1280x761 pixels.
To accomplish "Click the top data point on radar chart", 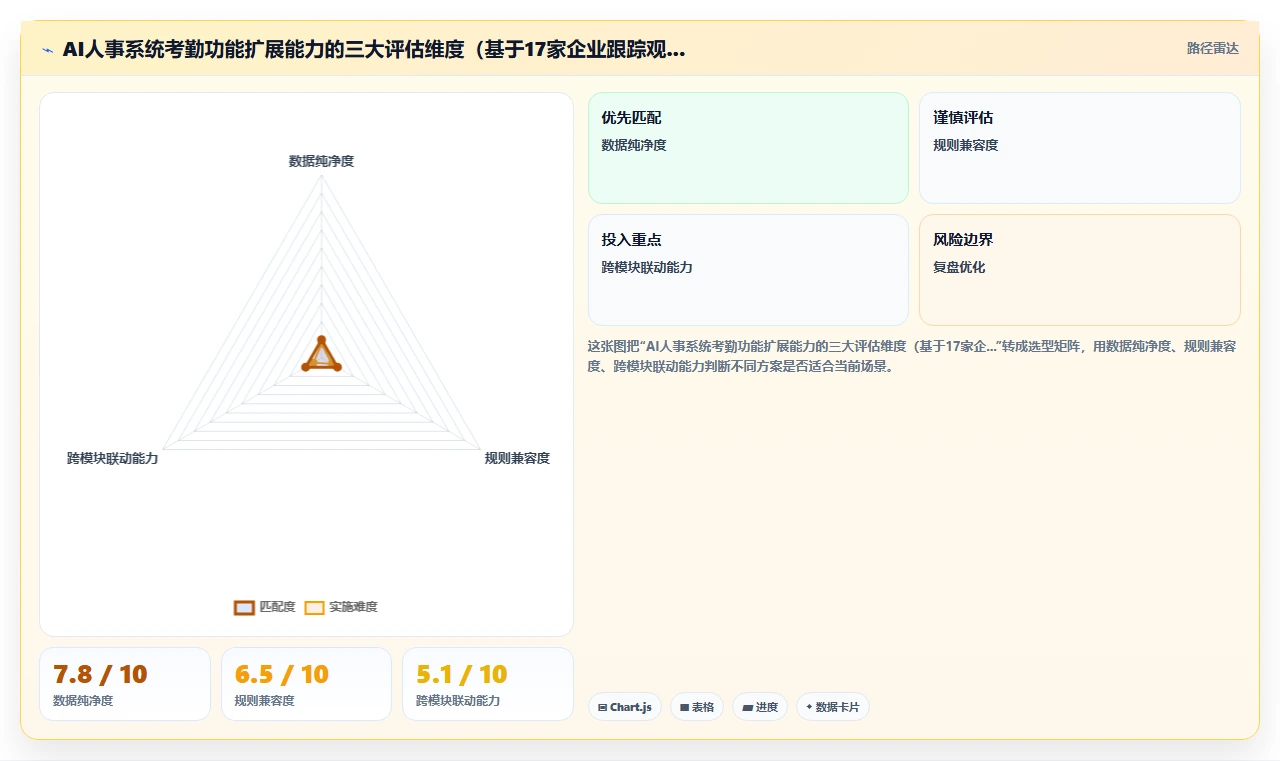I will pos(321,340).
